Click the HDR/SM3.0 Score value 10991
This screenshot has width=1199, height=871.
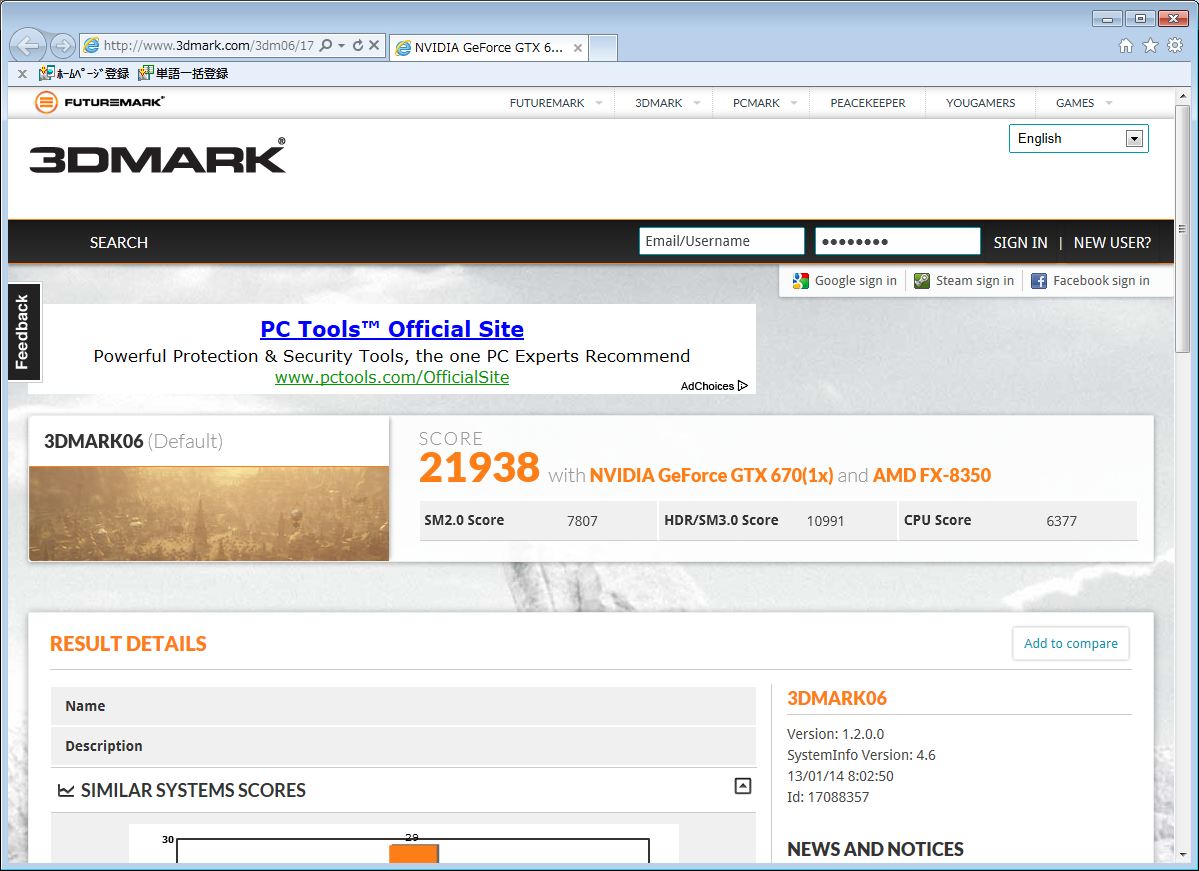point(825,521)
